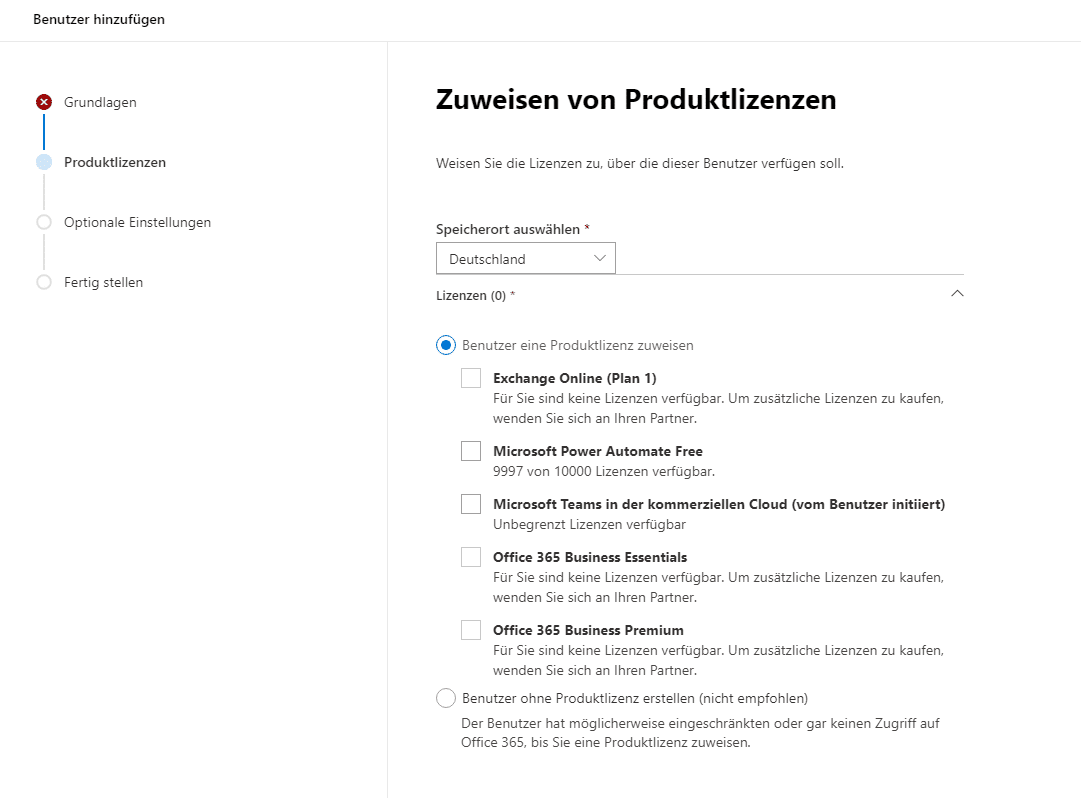
Task: Click the red error icon beside Grundlagen
Action: [x=44, y=102]
